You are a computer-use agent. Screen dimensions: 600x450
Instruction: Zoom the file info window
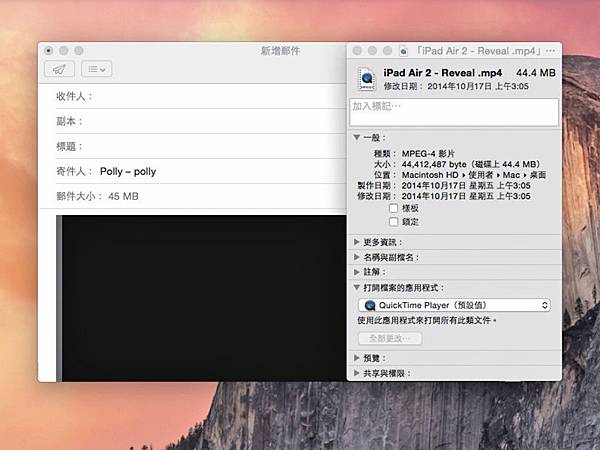click(x=387, y=51)
